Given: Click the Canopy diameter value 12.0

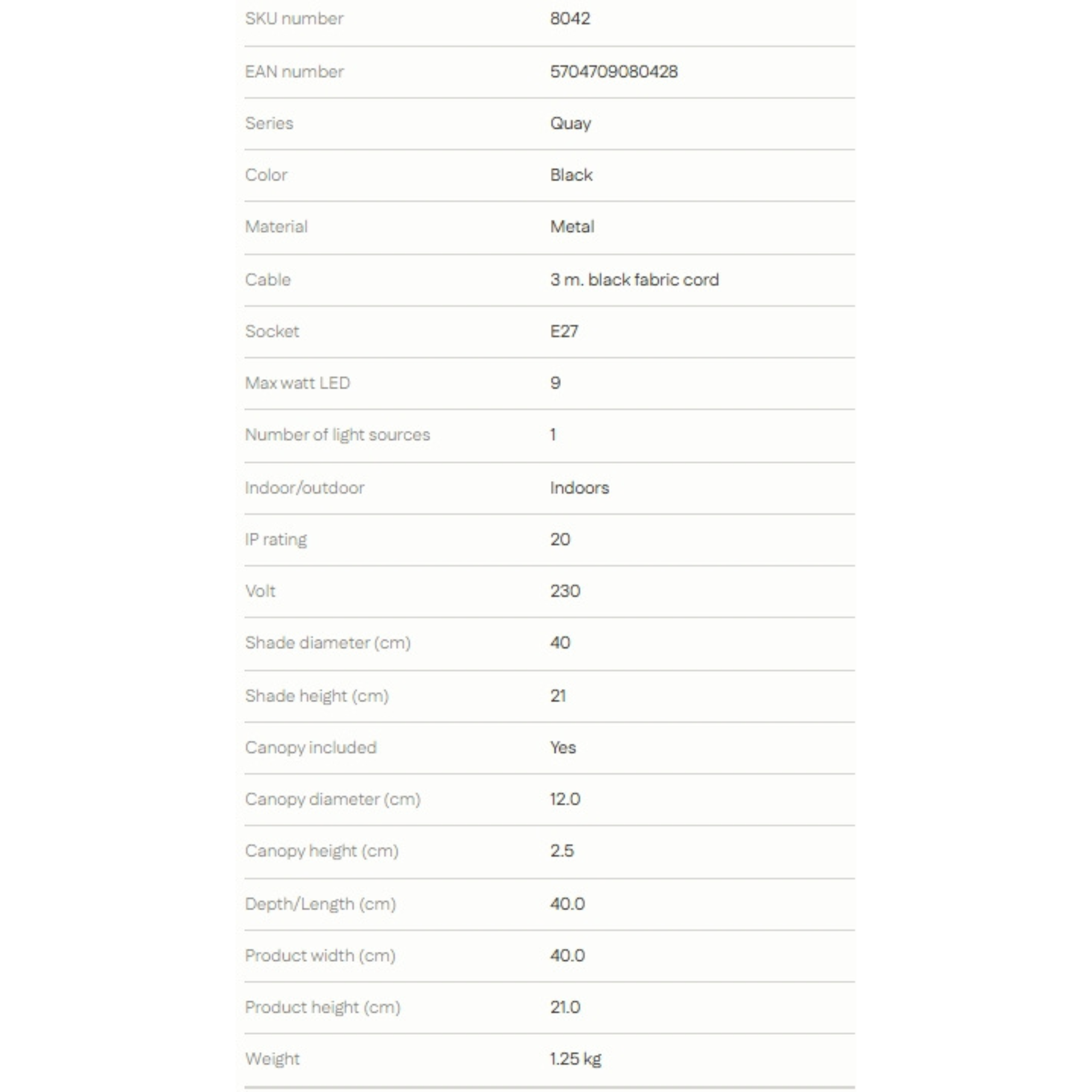Looking at the screenshot, I should (x=565, y=799).
